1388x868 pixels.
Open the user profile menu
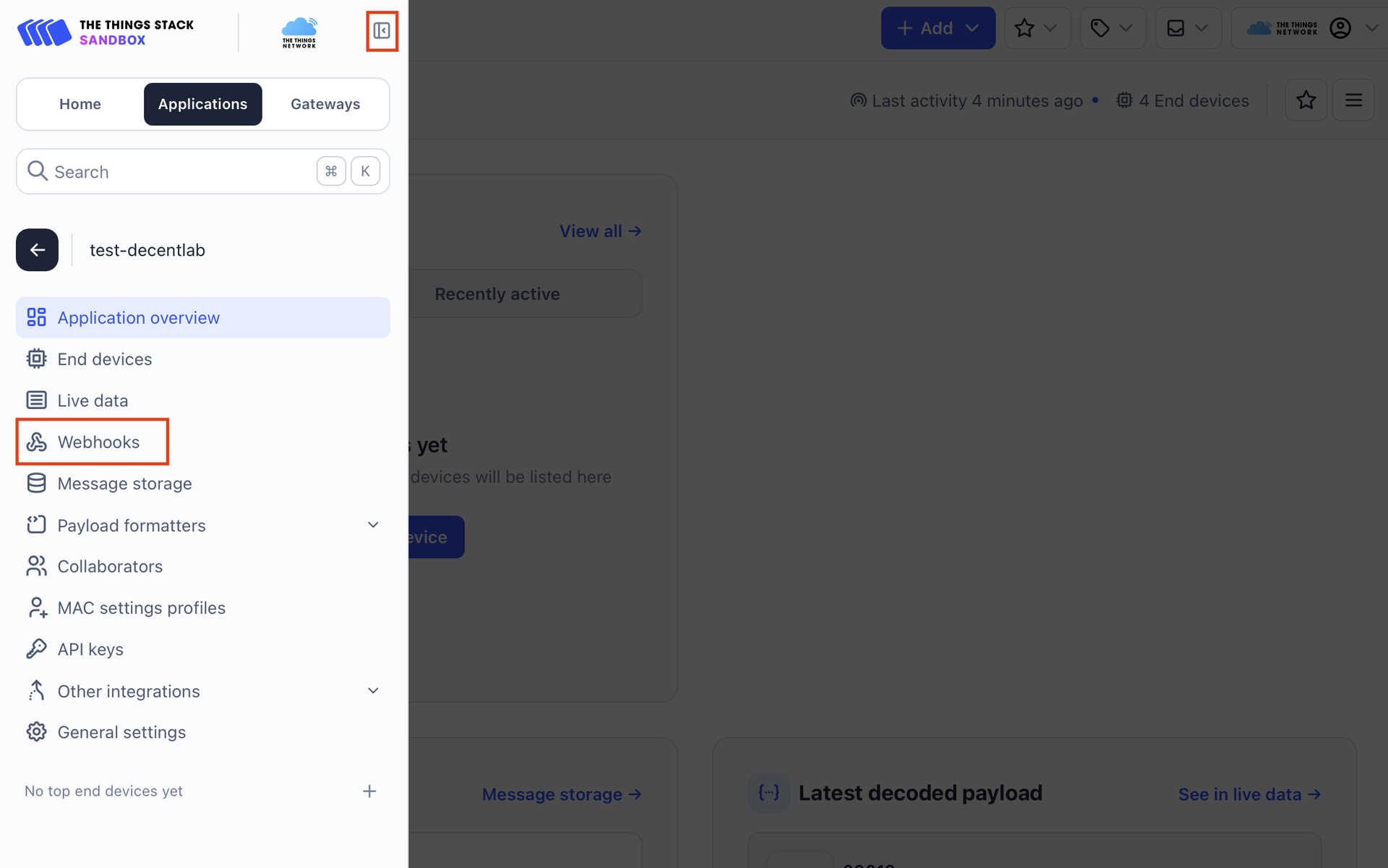pyautogui.click(x=1309, y=28)
